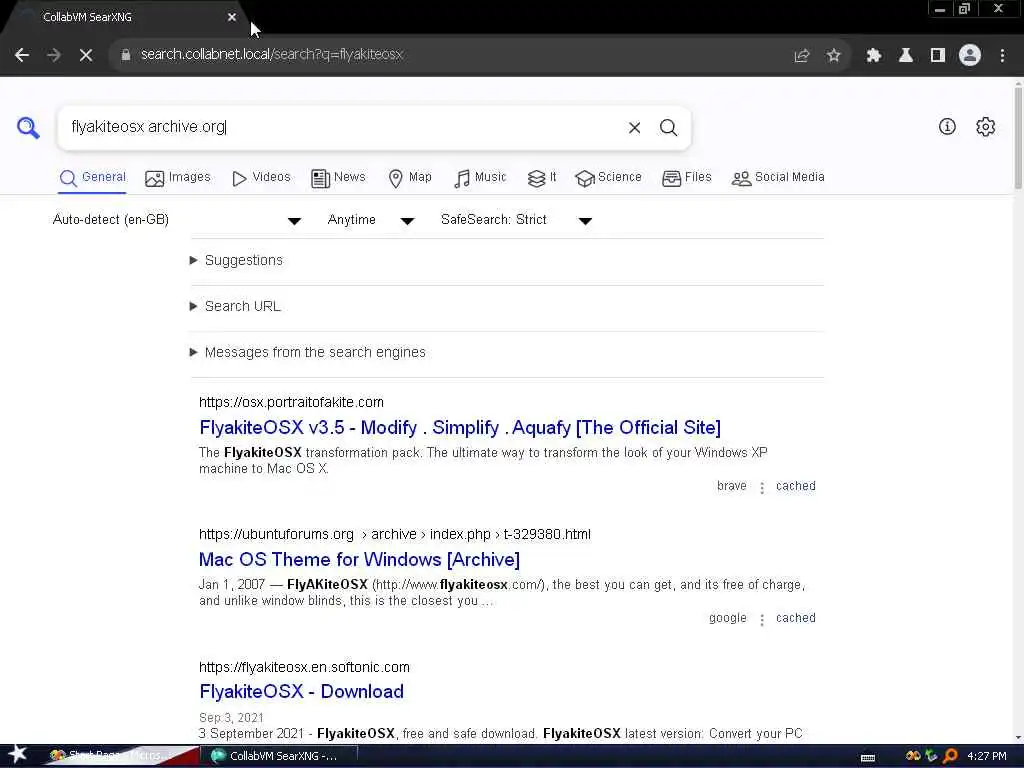The image size is (1024, 768).
Task: Open FlyakiteOSX - Download result
Action: tap(301, 692)
